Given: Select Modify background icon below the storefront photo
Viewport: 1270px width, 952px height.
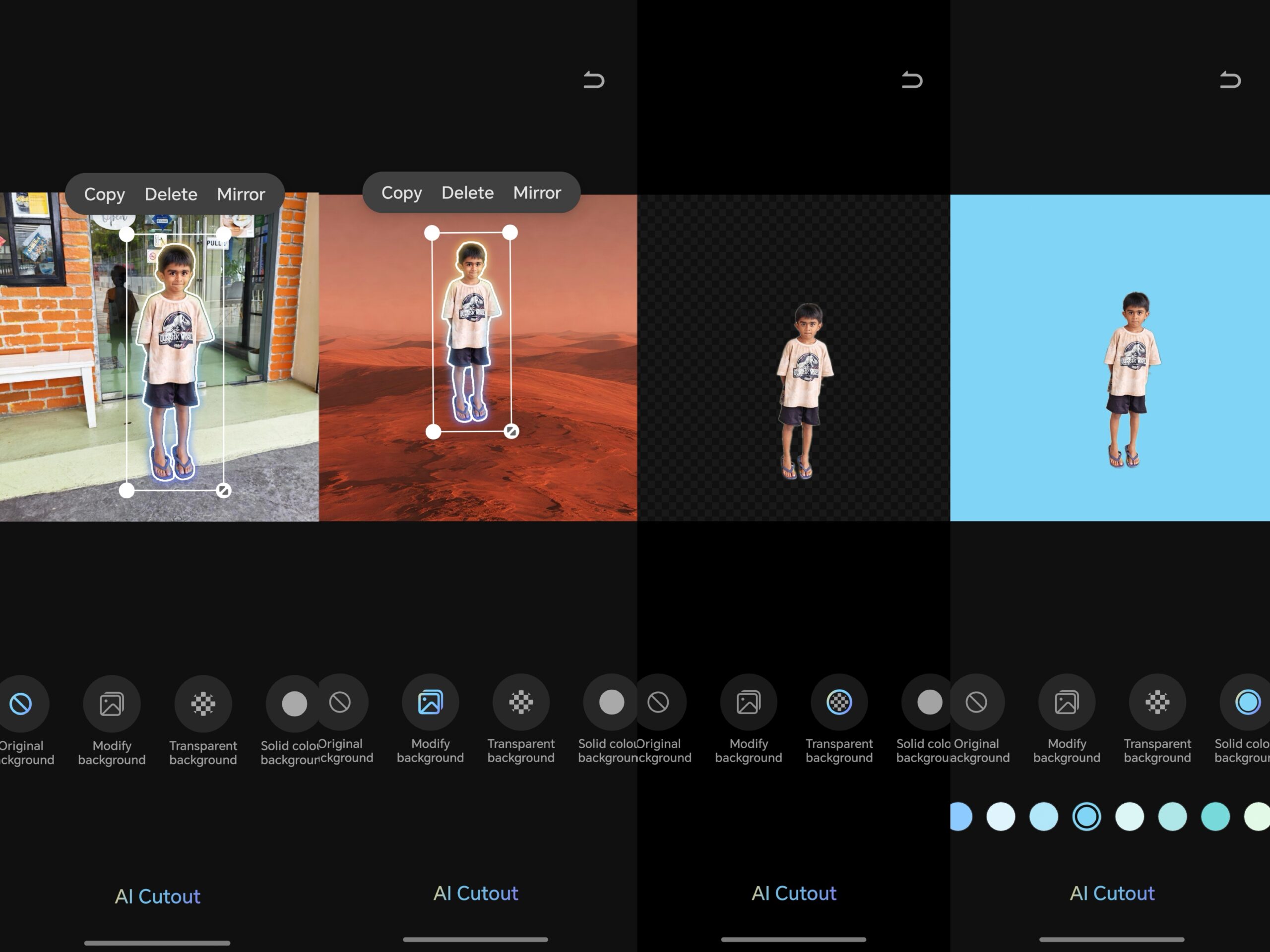Looking at the screenshot, I should click(112, 704).
